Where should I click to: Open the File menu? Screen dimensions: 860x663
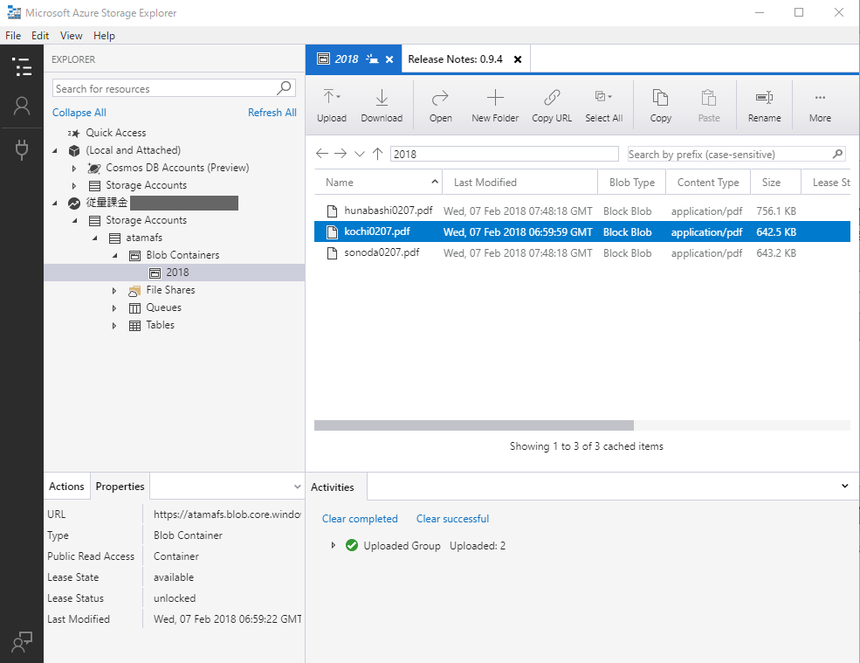[x=13, y=36]
